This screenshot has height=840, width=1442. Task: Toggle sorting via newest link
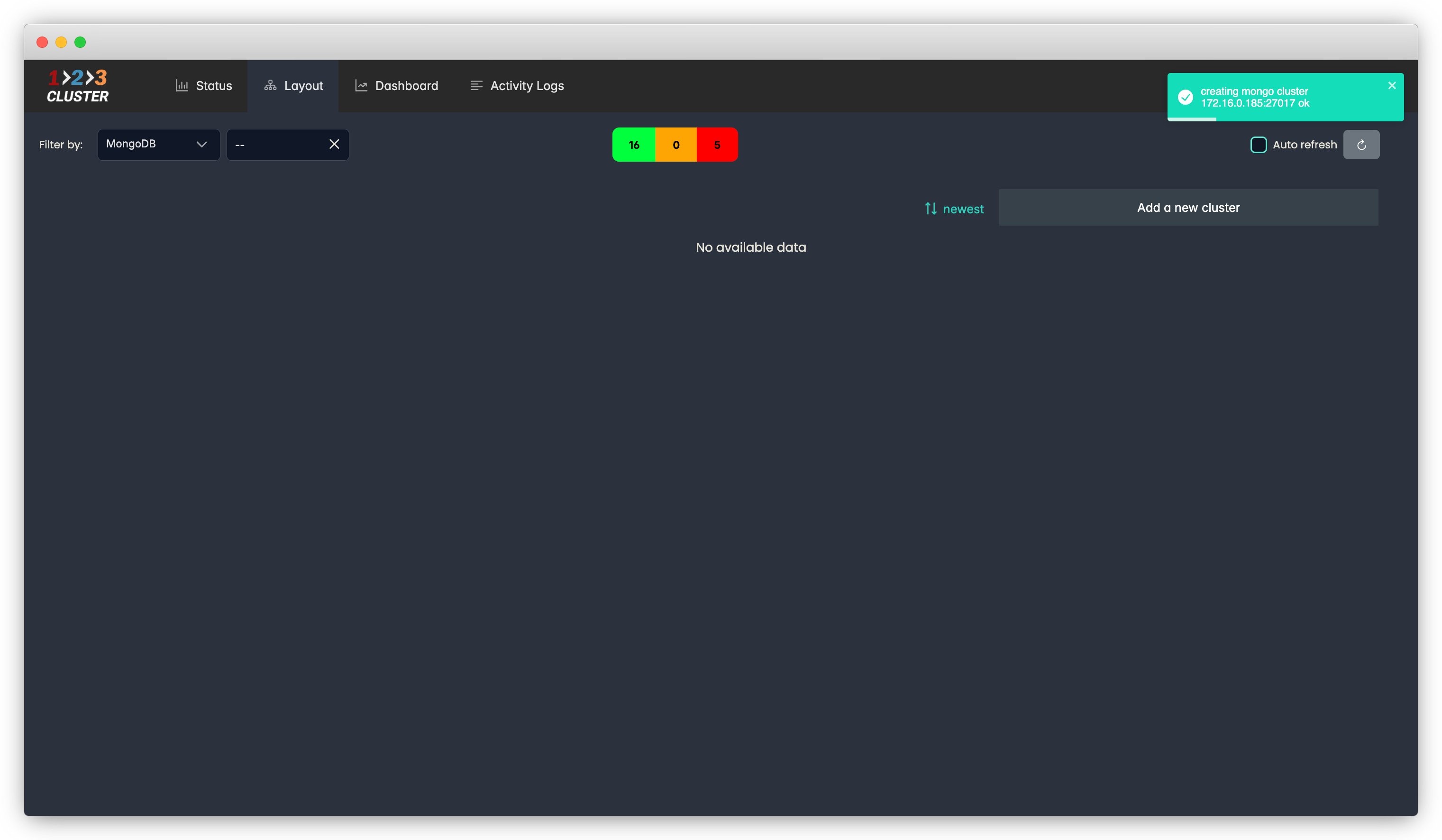click(x=963, y=209)
